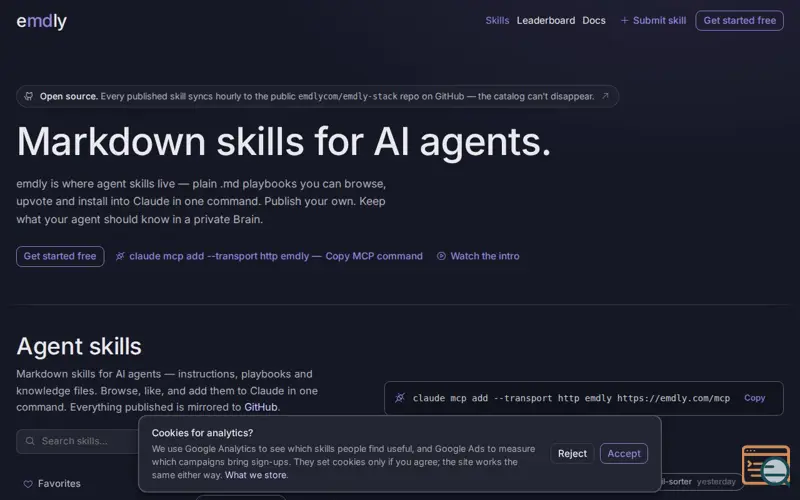This screenshot has width=800, height=500.
Task: Click the Markdown skills for AI agents heading
Action: coord(284,141)
